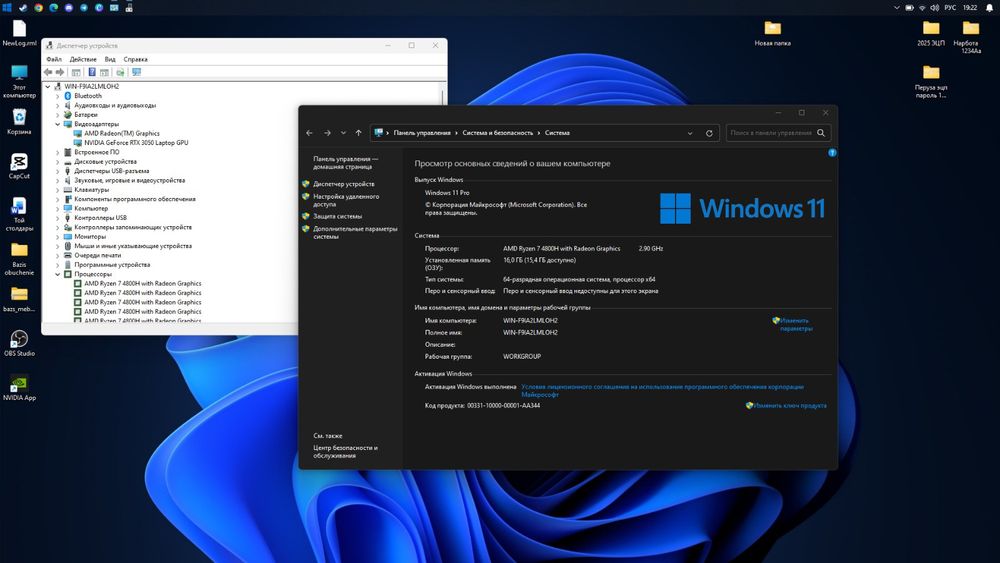The image size is (1000, 563).
Task: Click the refresh button in the address bar
Action: pos(709,132)
